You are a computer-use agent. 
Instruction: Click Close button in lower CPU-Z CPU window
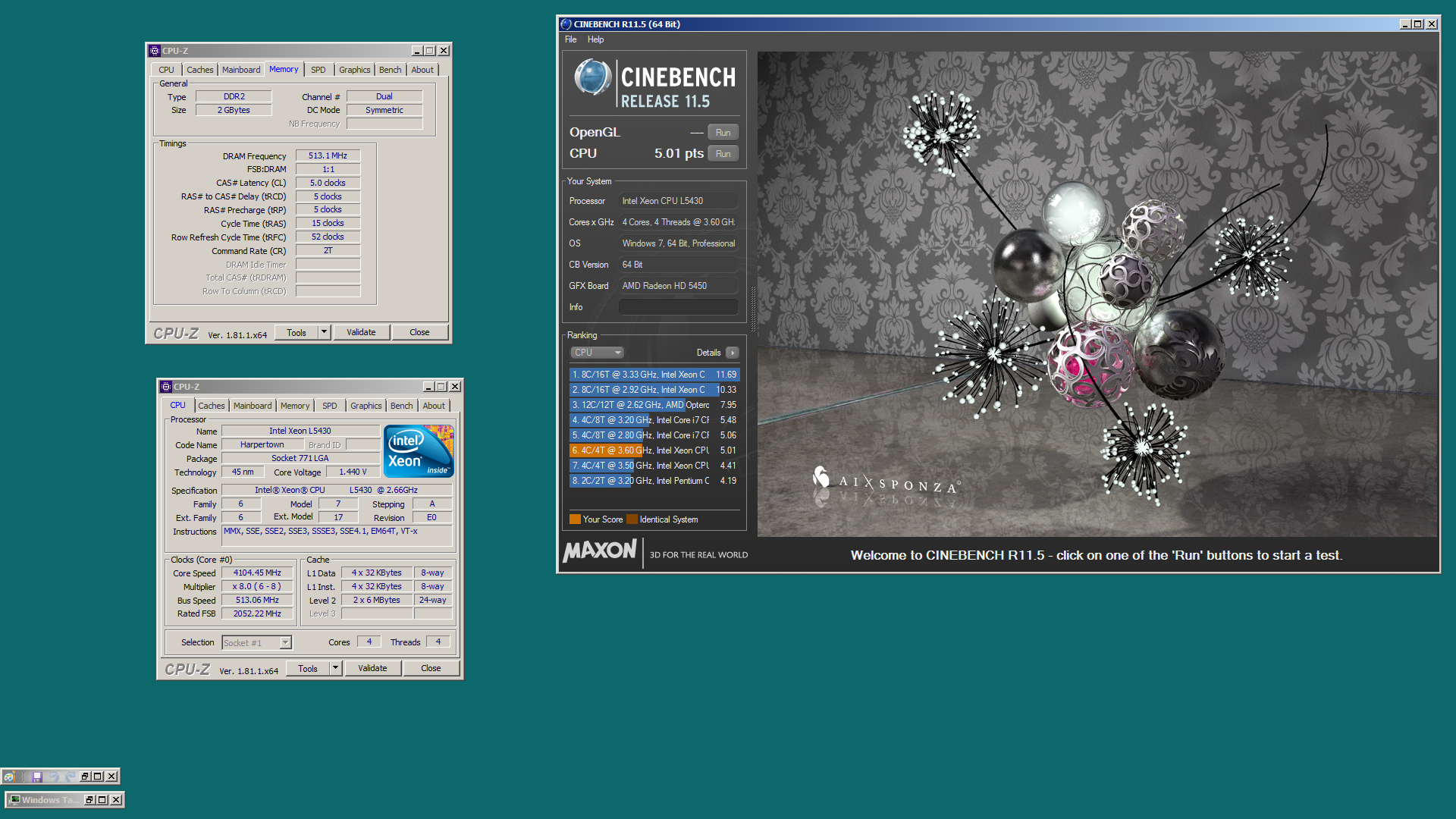coord(431,668)
